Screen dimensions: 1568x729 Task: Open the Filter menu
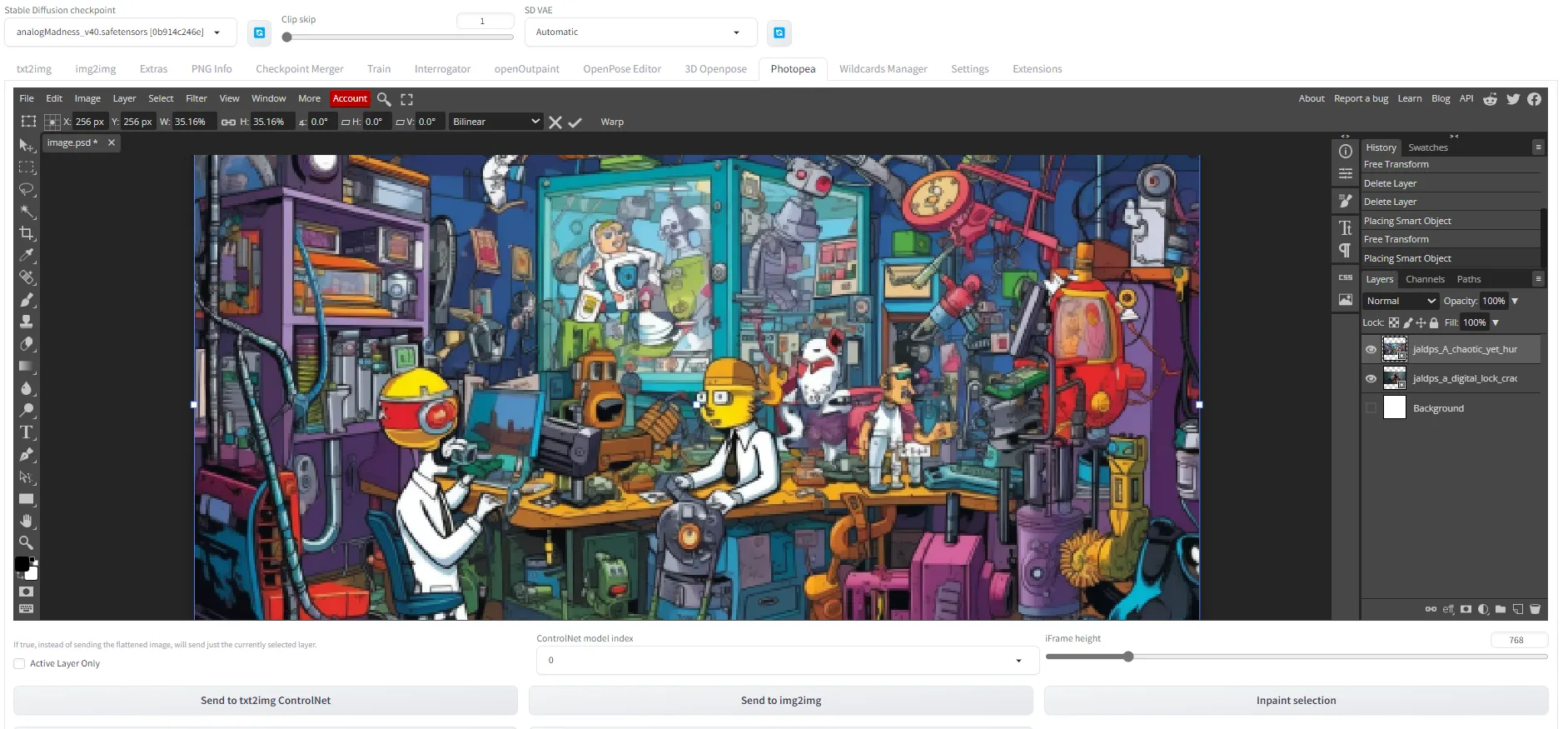pyautogui.click(x=197, y=98)
